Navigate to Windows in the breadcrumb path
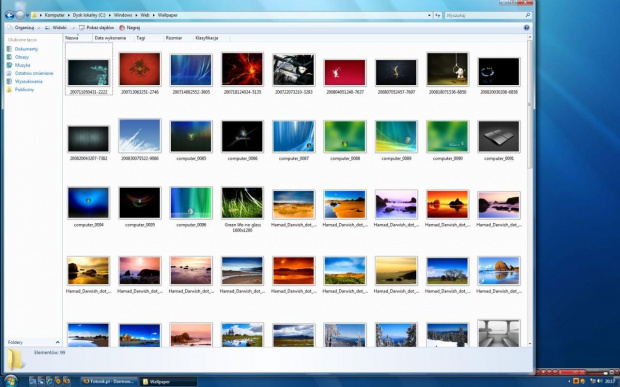This screenshot has width=620, height=387. [123, 15]
